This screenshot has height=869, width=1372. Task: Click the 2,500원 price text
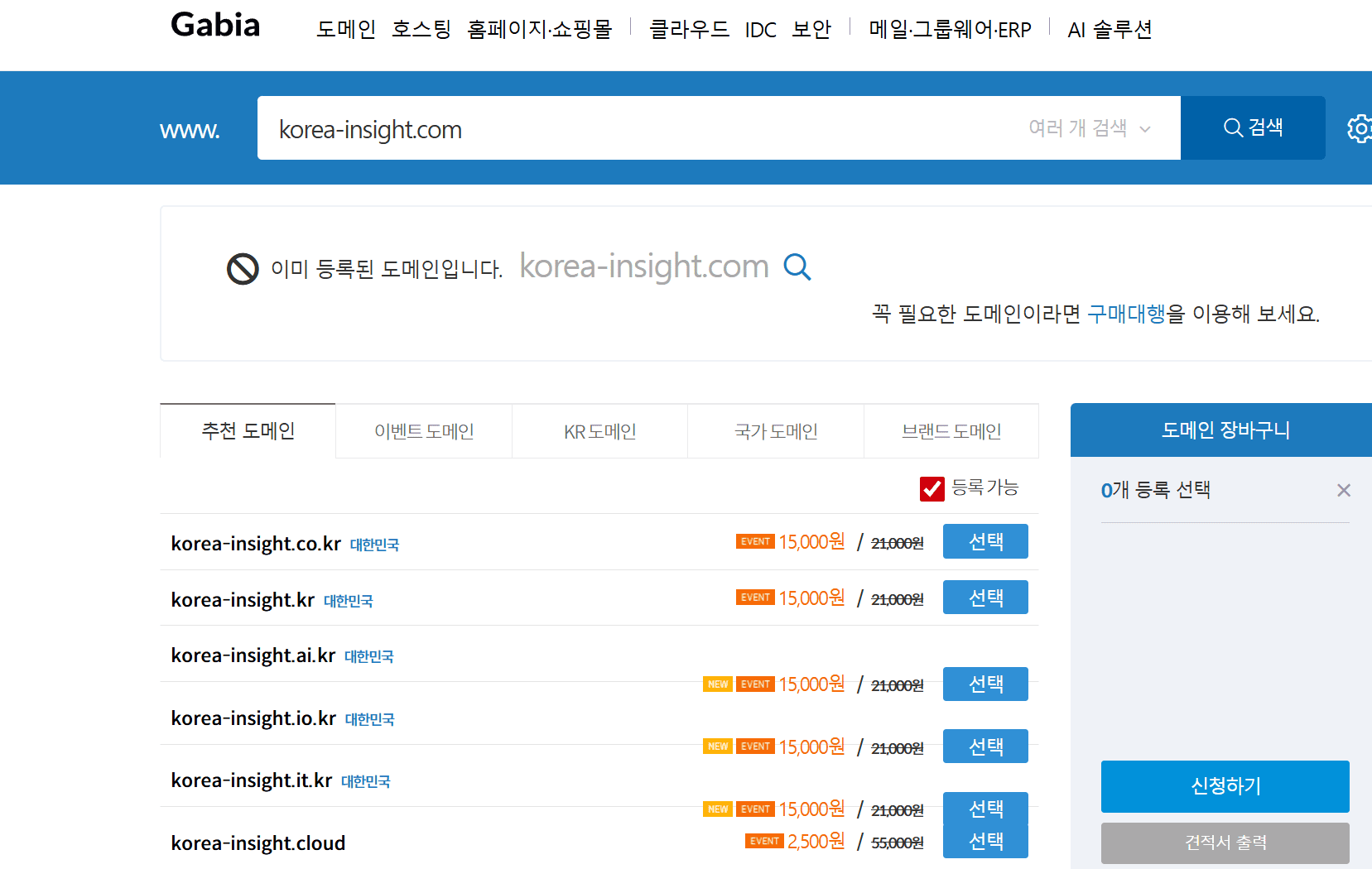(816, 841)
